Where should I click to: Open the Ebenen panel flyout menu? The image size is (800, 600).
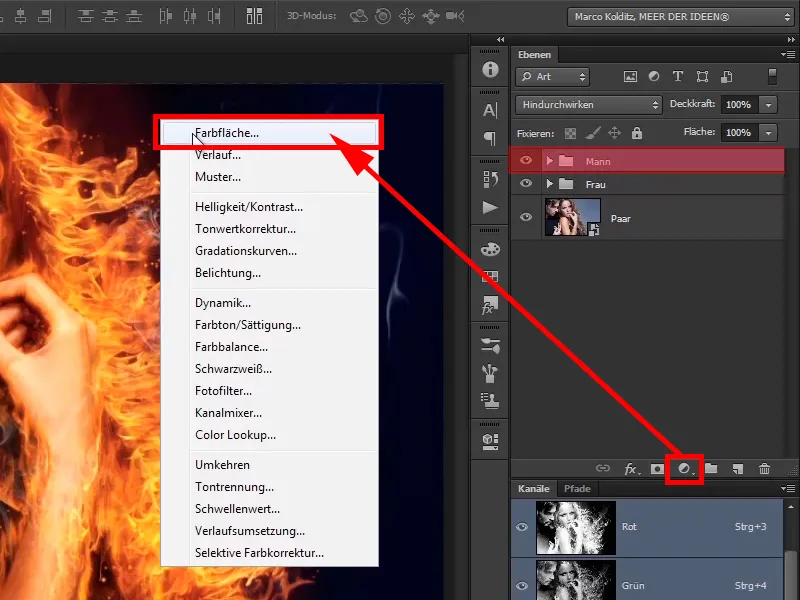[788, 54]
